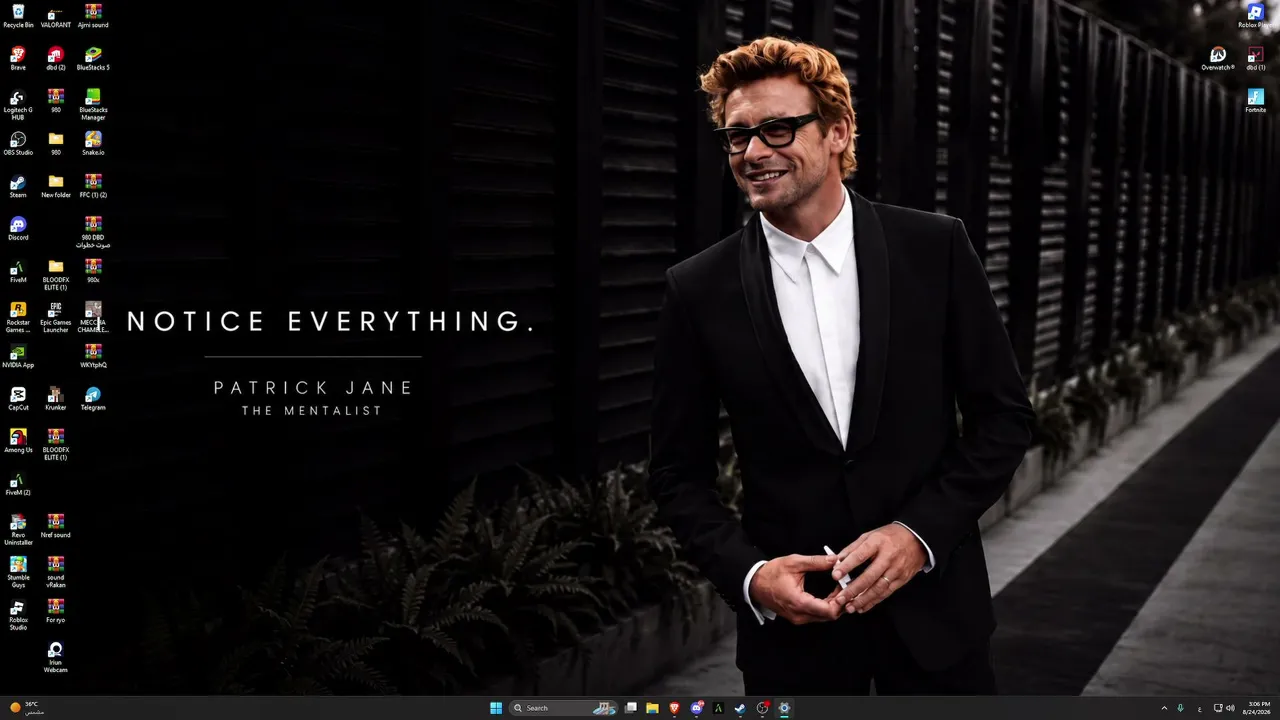Open the Roblox Studio shortcut

pyautogui.click(x=18, y=615)
